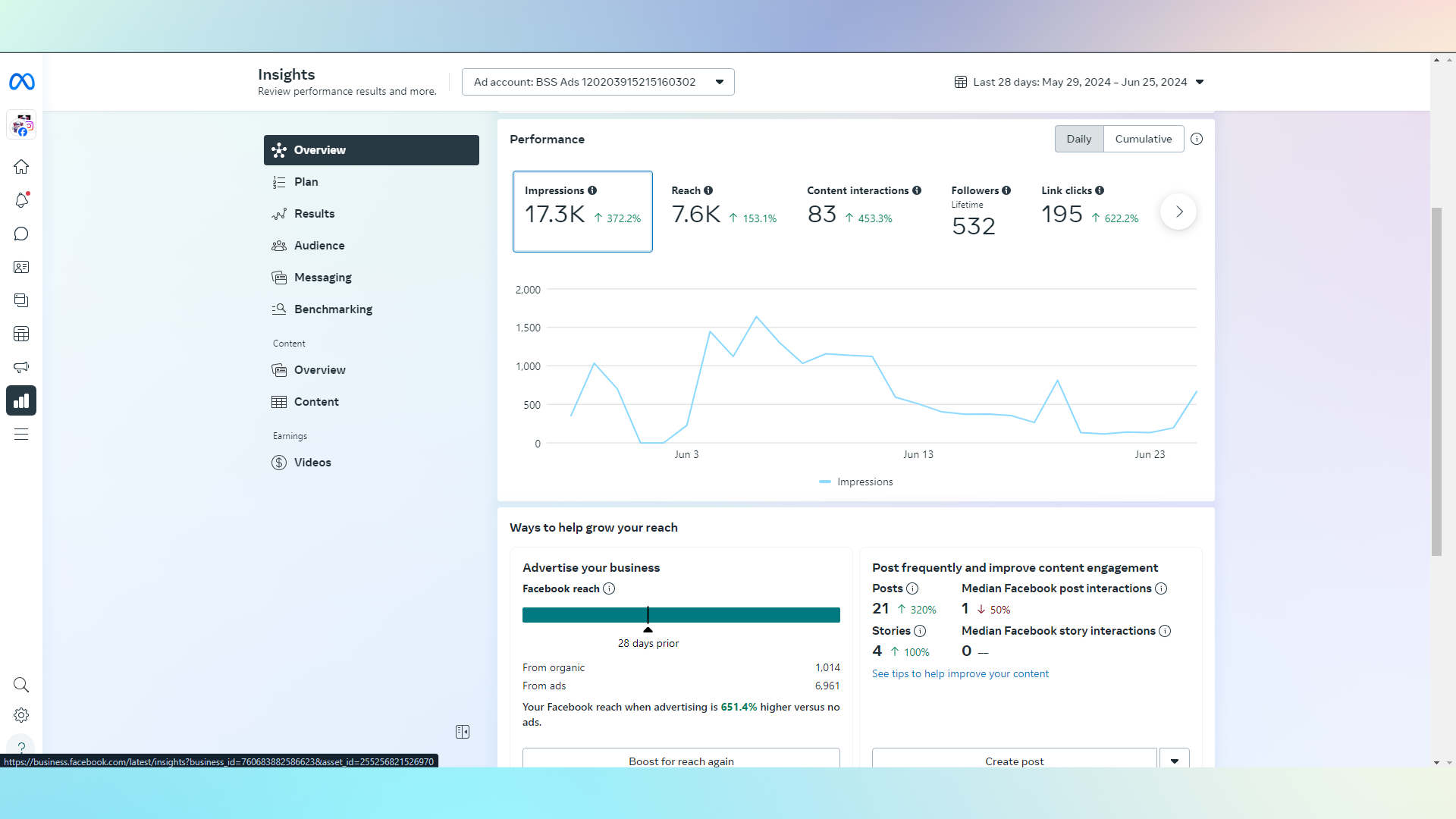Click the page vertical scrollbar thumb
This screenshot has height=819, width=1456.
click(x=1436, y=381)
